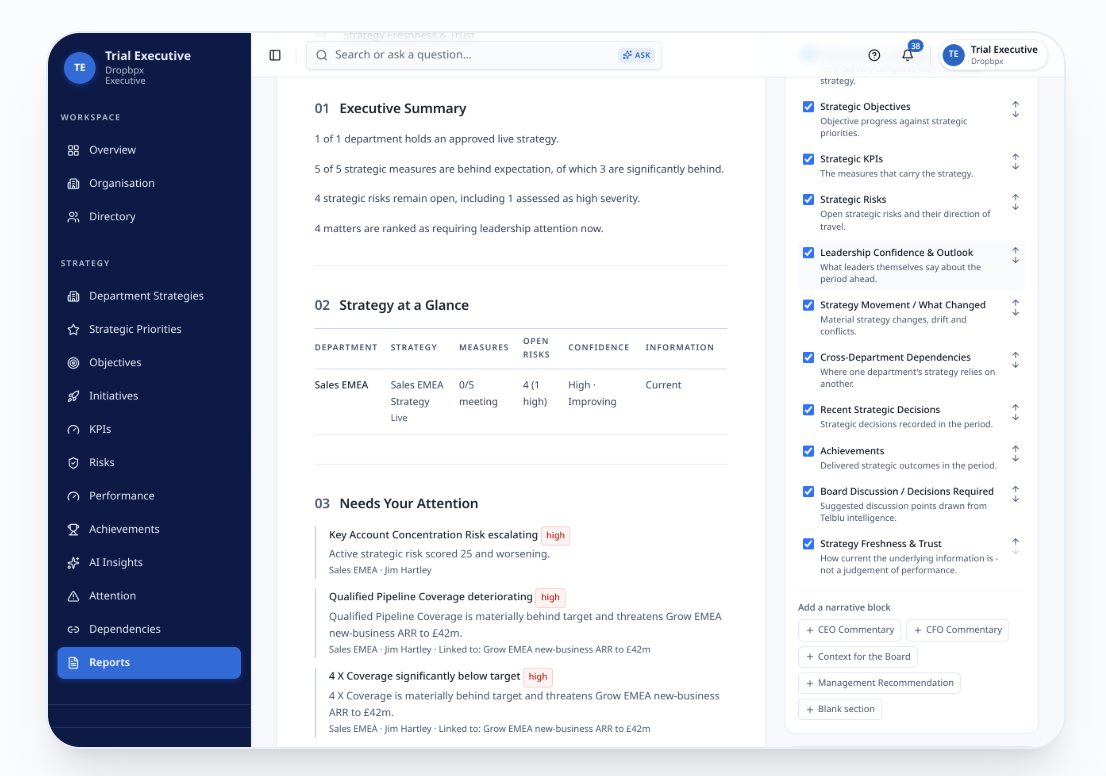Click Key Account Concentration Risk escalating item
Viewport: 1106px width, 776px height.
coord(433,535)
